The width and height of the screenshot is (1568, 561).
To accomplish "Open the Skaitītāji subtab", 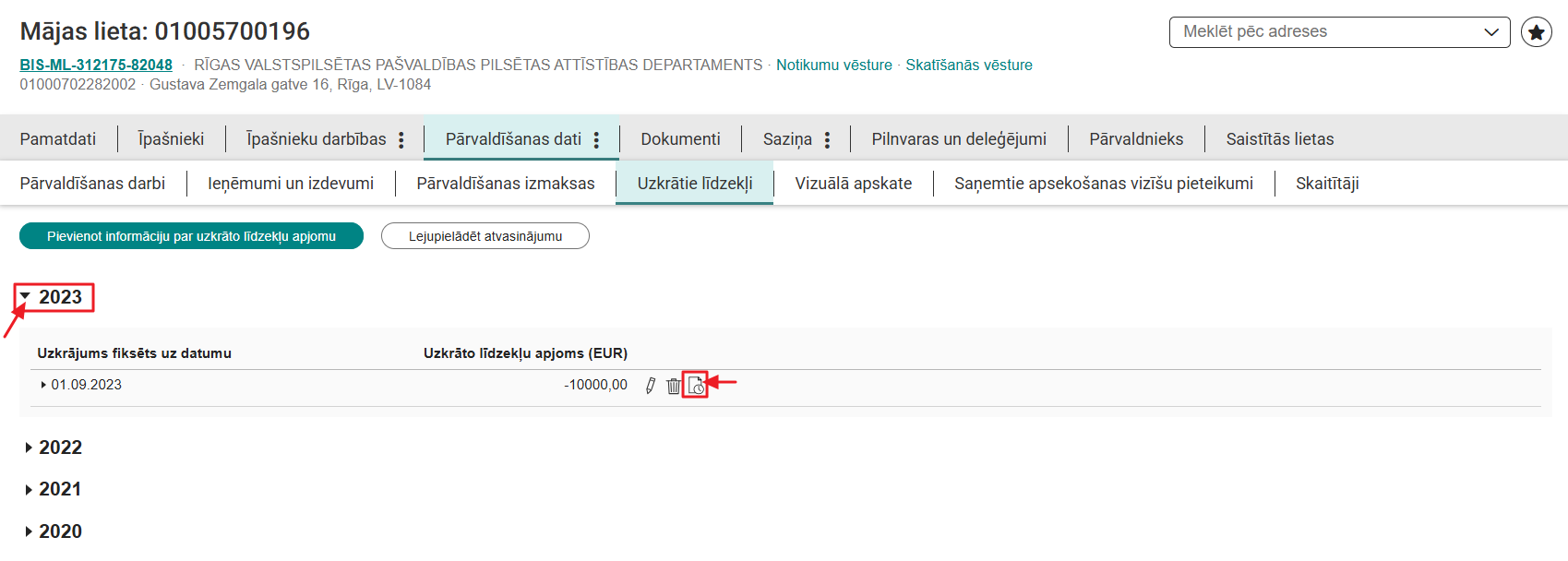I will [1327, 184].
